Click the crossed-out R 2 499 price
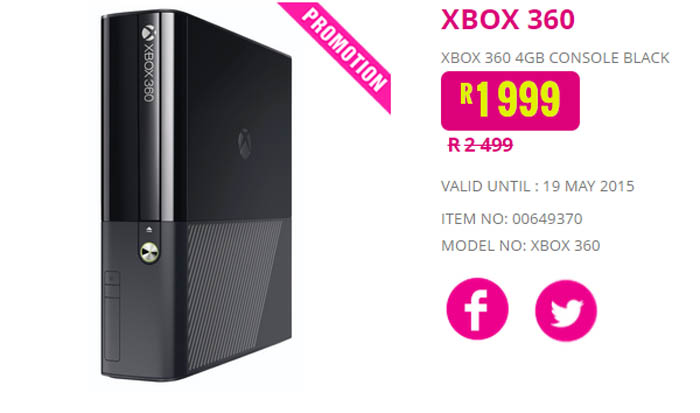The width and height of the screenshot is (700, 413). [x=480, y=145]
